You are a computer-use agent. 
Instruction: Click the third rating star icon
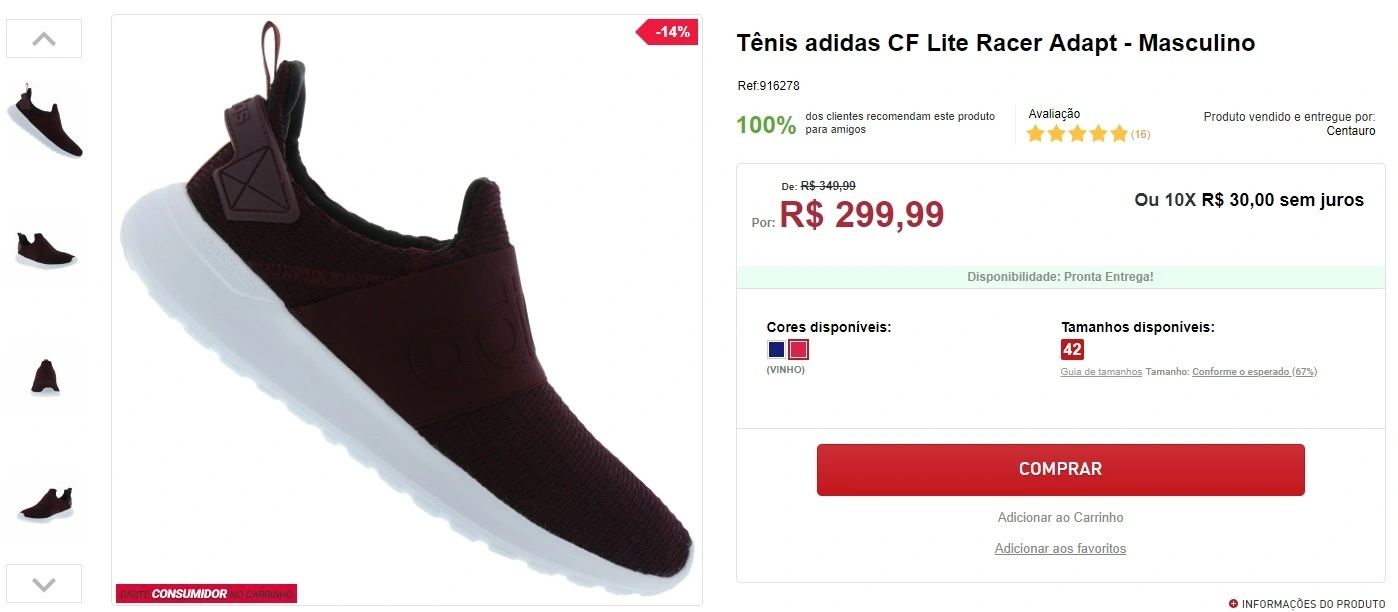click(1078, 132)
